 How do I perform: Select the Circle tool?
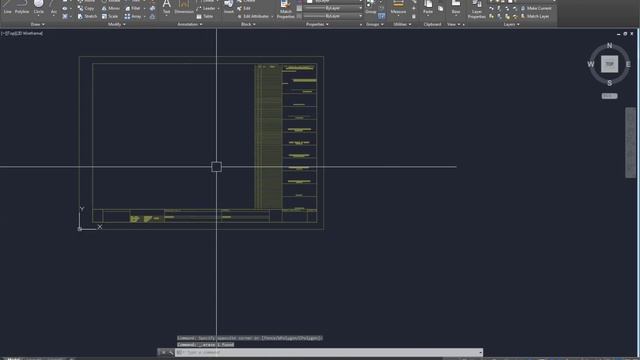click(39, 7)
